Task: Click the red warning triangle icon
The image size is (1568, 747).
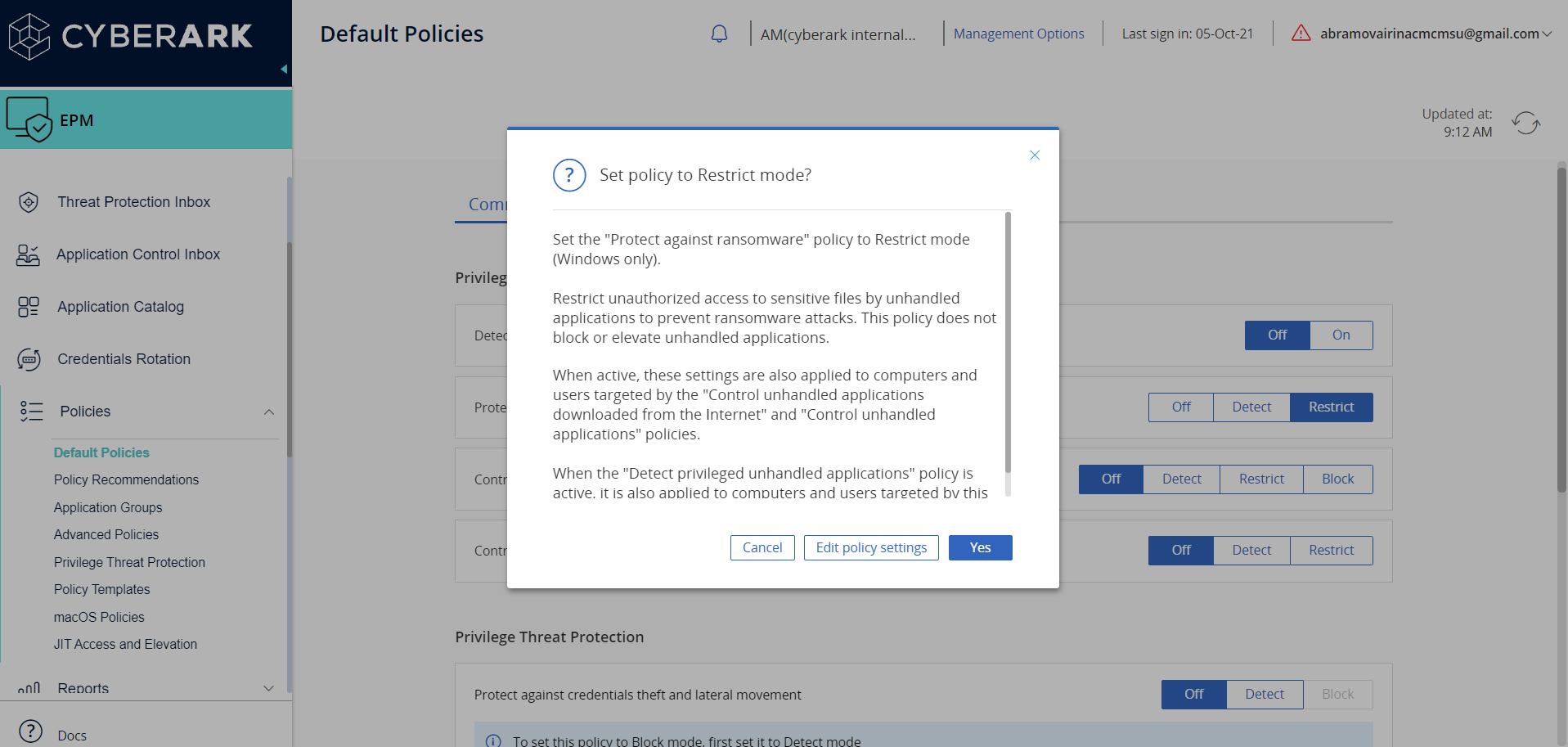Action: 1301,34
